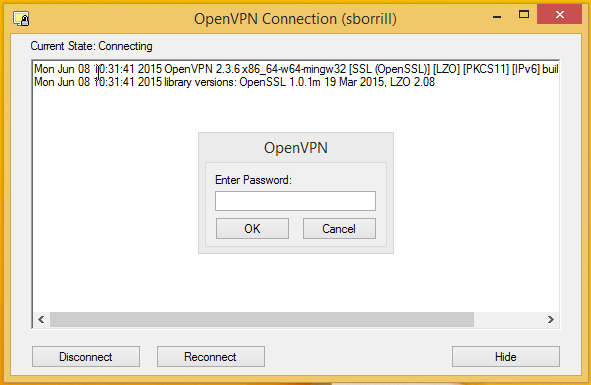Confirm password with the OK button
Image resolution: width=591 pixels, height=385 pixels.
coord(252,229)
